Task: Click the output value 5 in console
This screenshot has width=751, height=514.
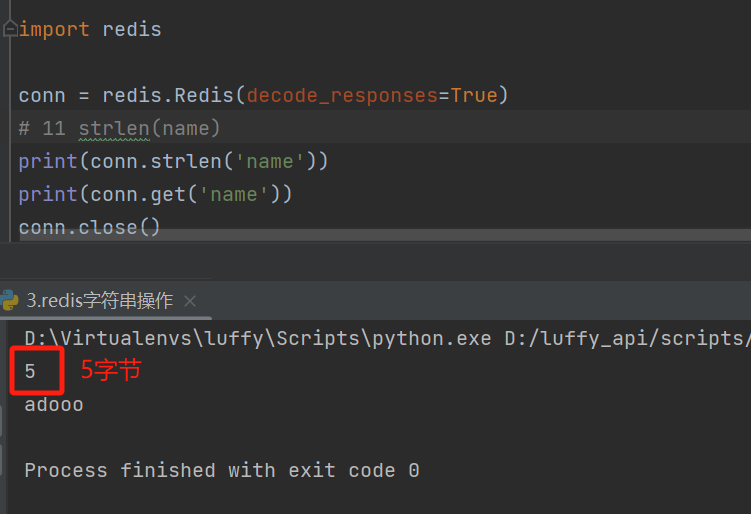Action: pyautogui.click(x=31, y=372)
